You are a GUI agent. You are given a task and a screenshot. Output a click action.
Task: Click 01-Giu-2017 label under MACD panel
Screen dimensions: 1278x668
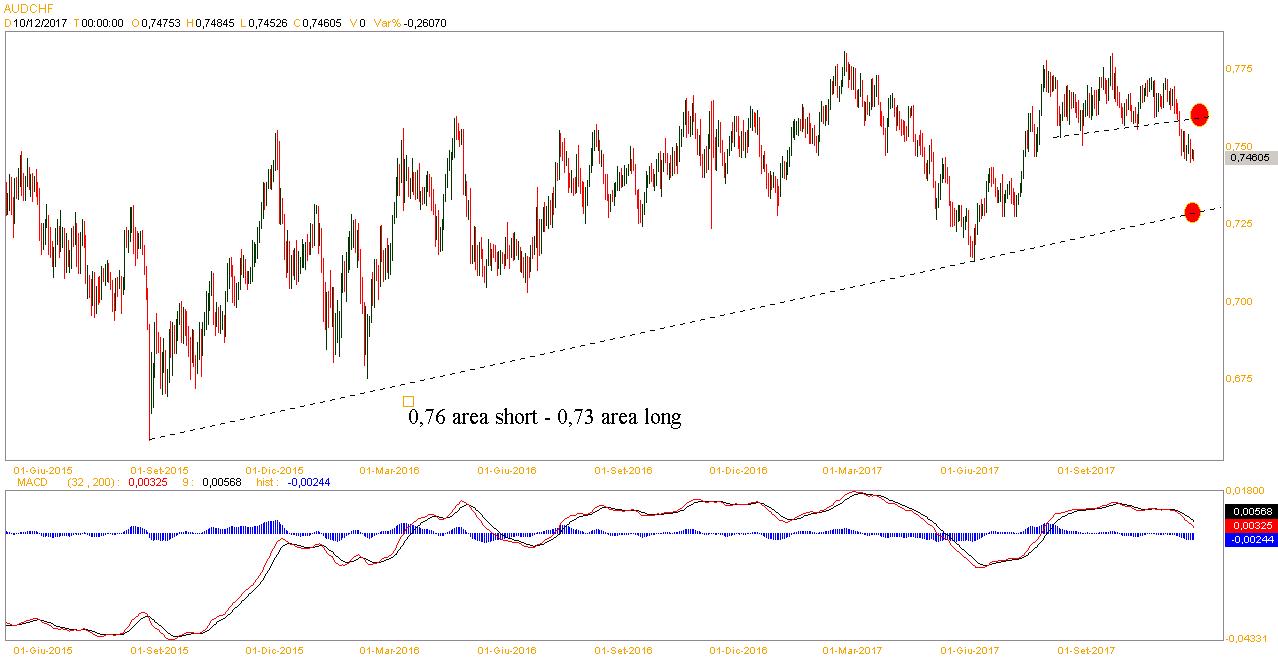(x=970, y=651)
